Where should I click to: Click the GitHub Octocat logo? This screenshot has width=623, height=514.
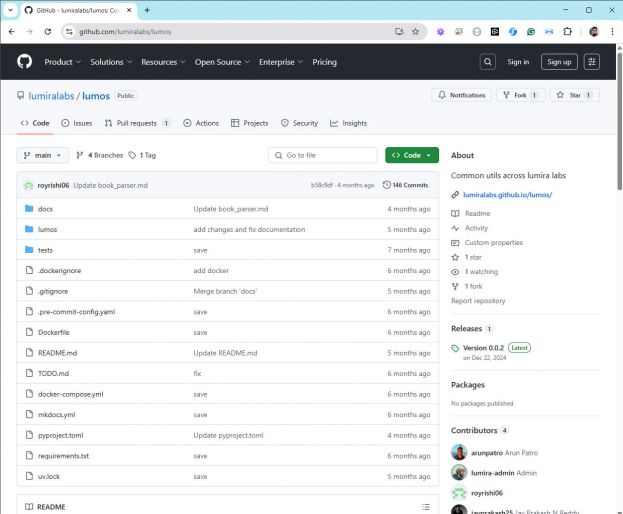(24, 62)
